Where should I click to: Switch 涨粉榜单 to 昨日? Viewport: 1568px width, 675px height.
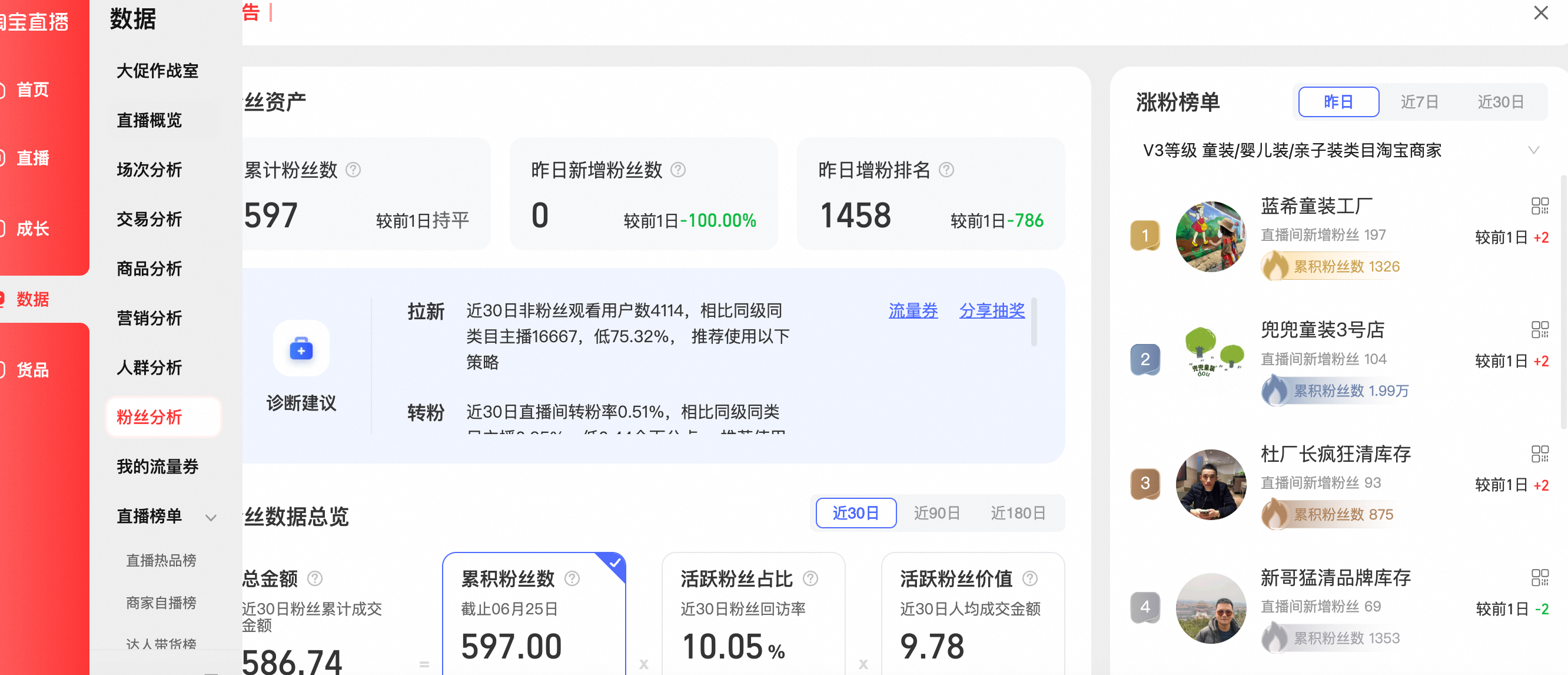[1338, 102]
